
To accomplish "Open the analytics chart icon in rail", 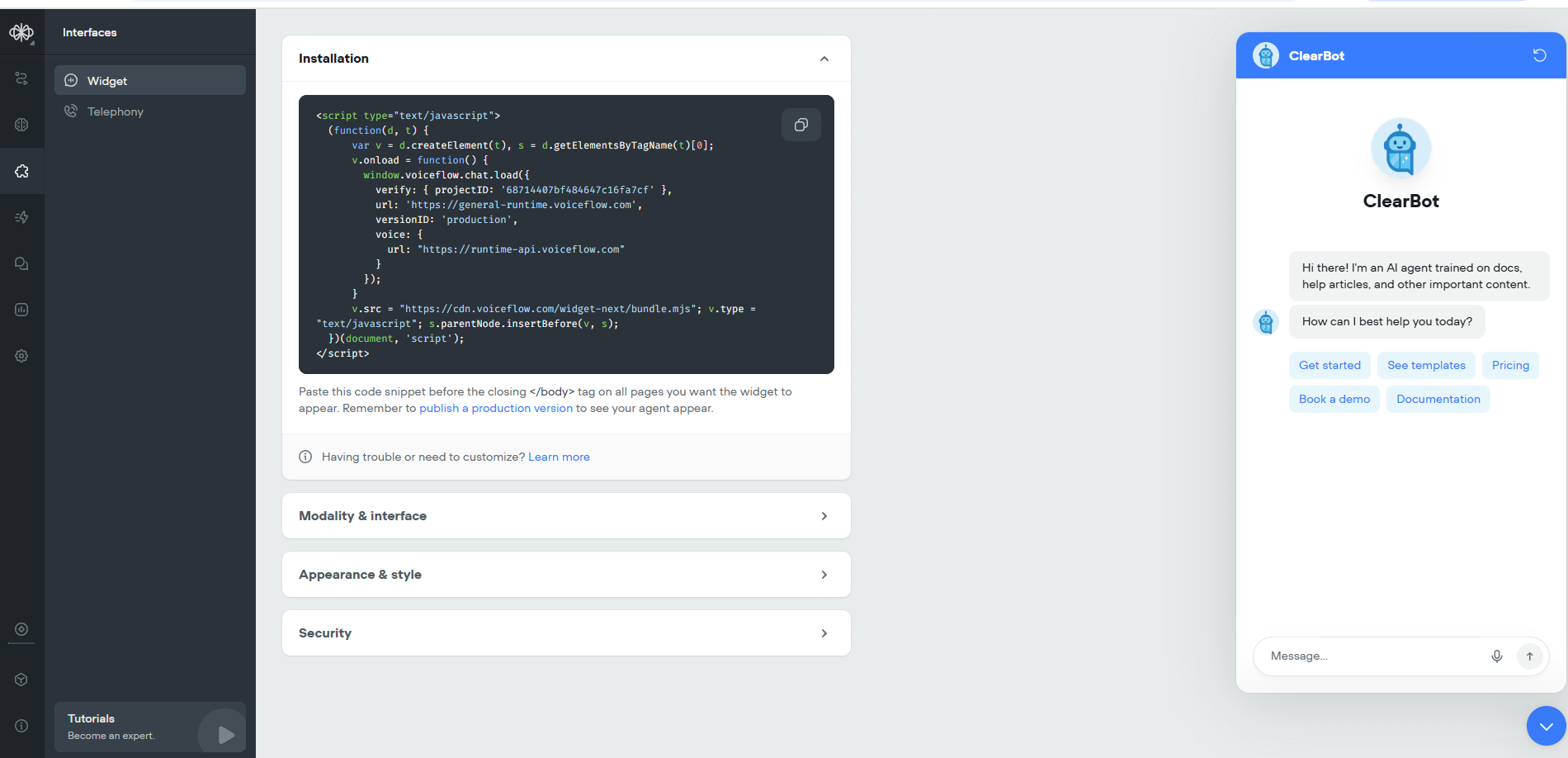I will click(21, 310).
